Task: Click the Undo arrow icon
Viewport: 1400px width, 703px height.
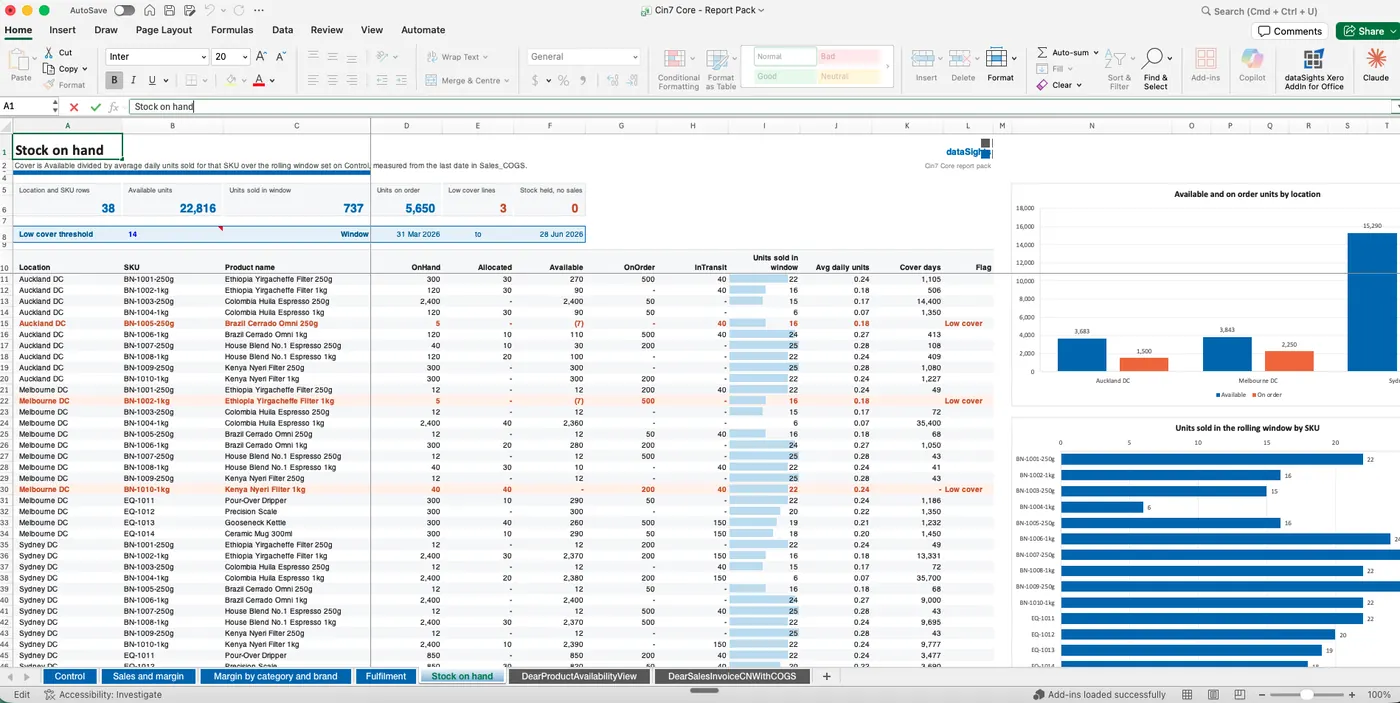Action: [x=209, y=10]
